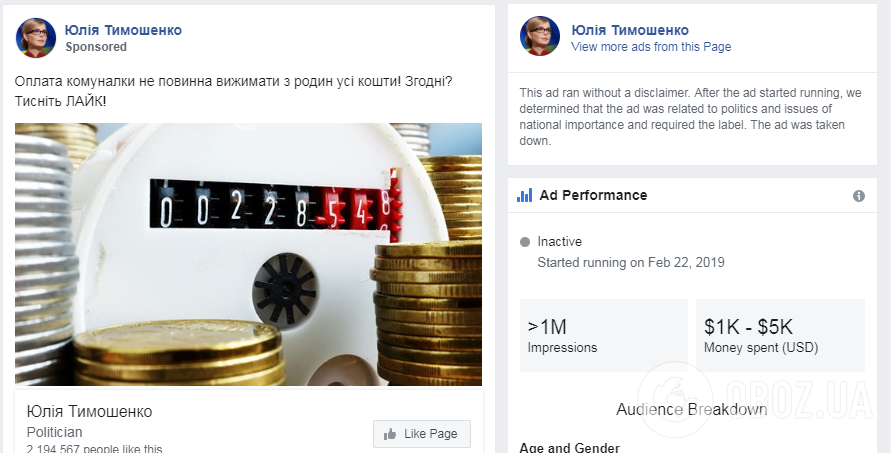Click the Ad Performance header title
Screen dimensions: 891x453
pos(593,196)
